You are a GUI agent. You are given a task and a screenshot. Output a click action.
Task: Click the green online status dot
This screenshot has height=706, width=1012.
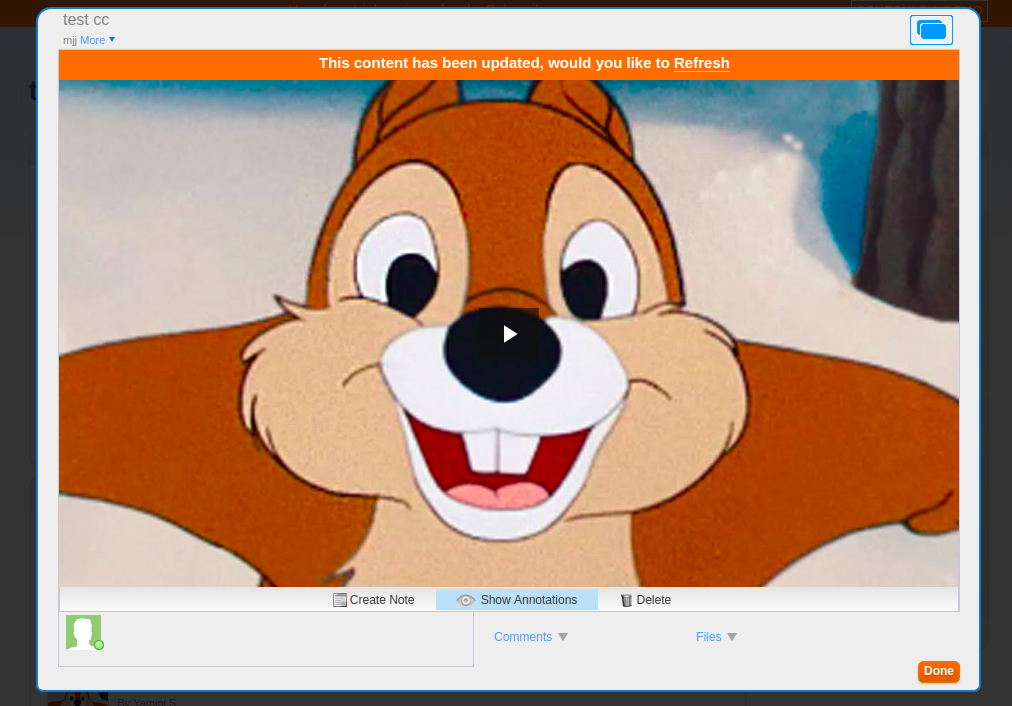pos(99,645)
